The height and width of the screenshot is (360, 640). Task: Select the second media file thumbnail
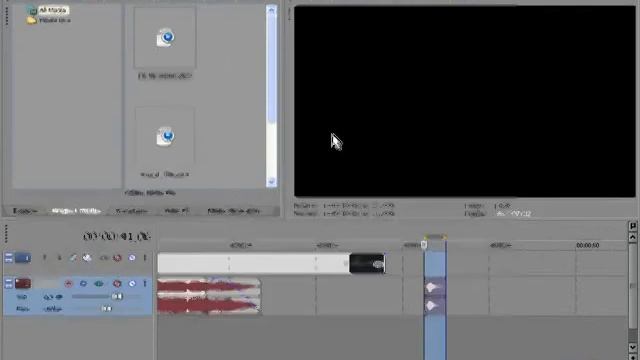tap(165, 137)
